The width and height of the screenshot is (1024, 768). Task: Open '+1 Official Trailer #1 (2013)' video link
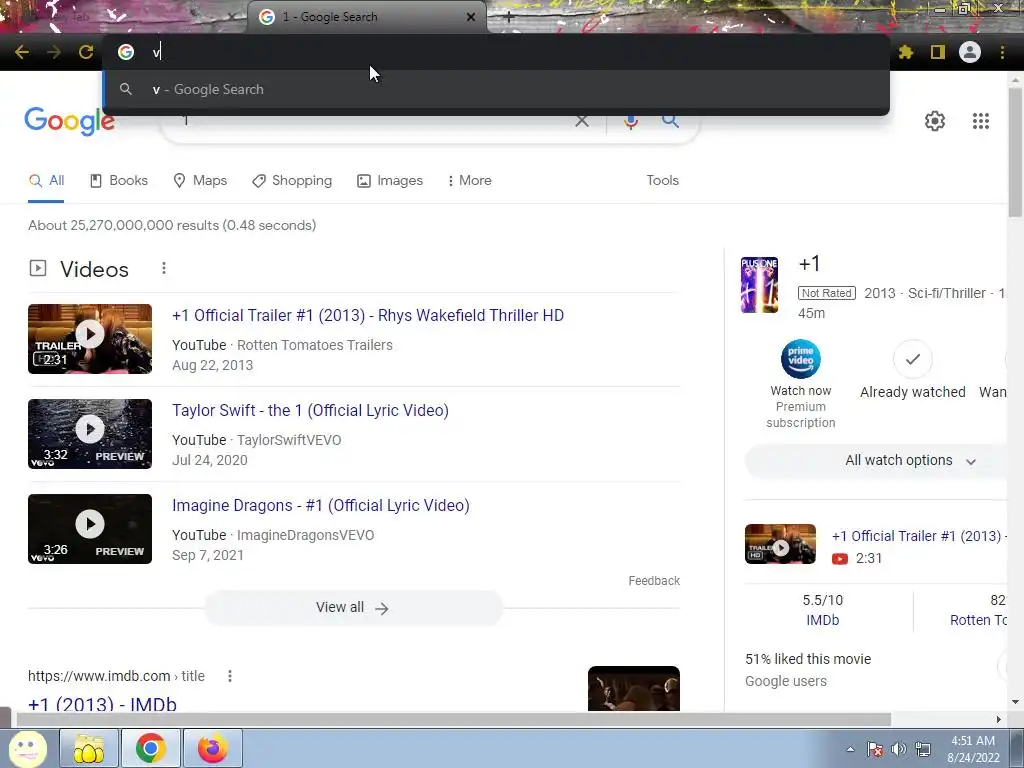click(x=368, y=315)
